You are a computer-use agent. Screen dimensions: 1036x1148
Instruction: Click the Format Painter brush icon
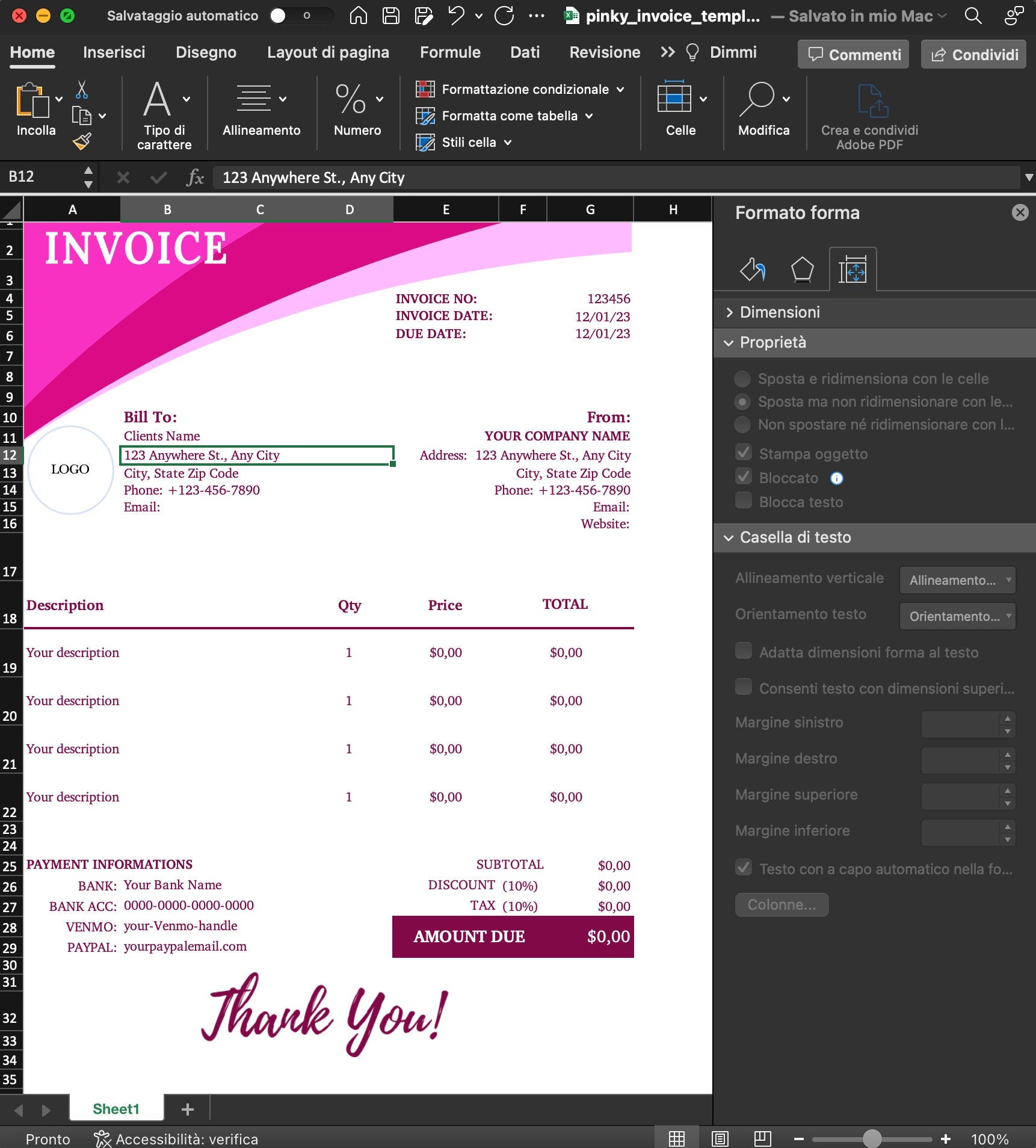click(82, 141)
